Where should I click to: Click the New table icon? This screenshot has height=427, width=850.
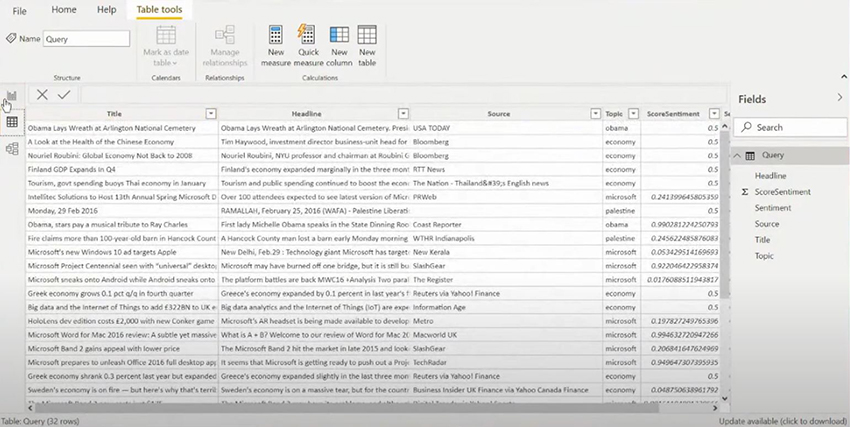pyautogui.click(x=367, y=42)
